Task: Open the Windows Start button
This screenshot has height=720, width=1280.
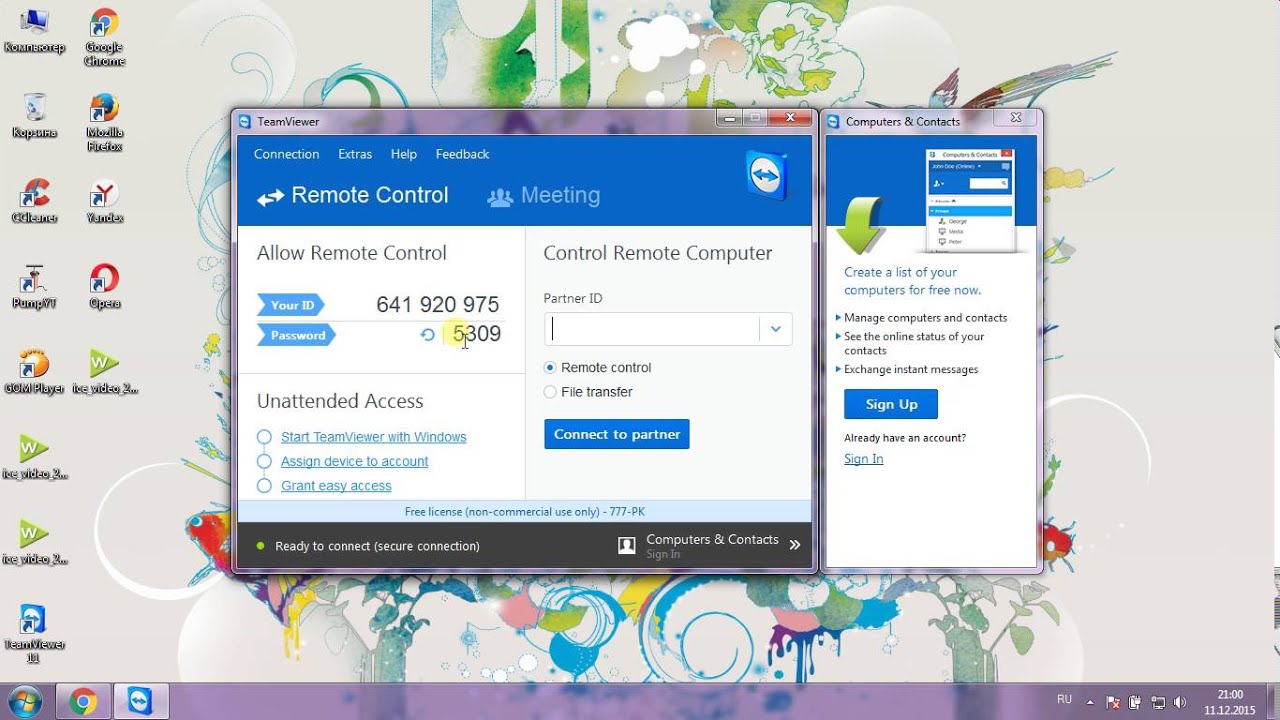Action: pos(23,701)
